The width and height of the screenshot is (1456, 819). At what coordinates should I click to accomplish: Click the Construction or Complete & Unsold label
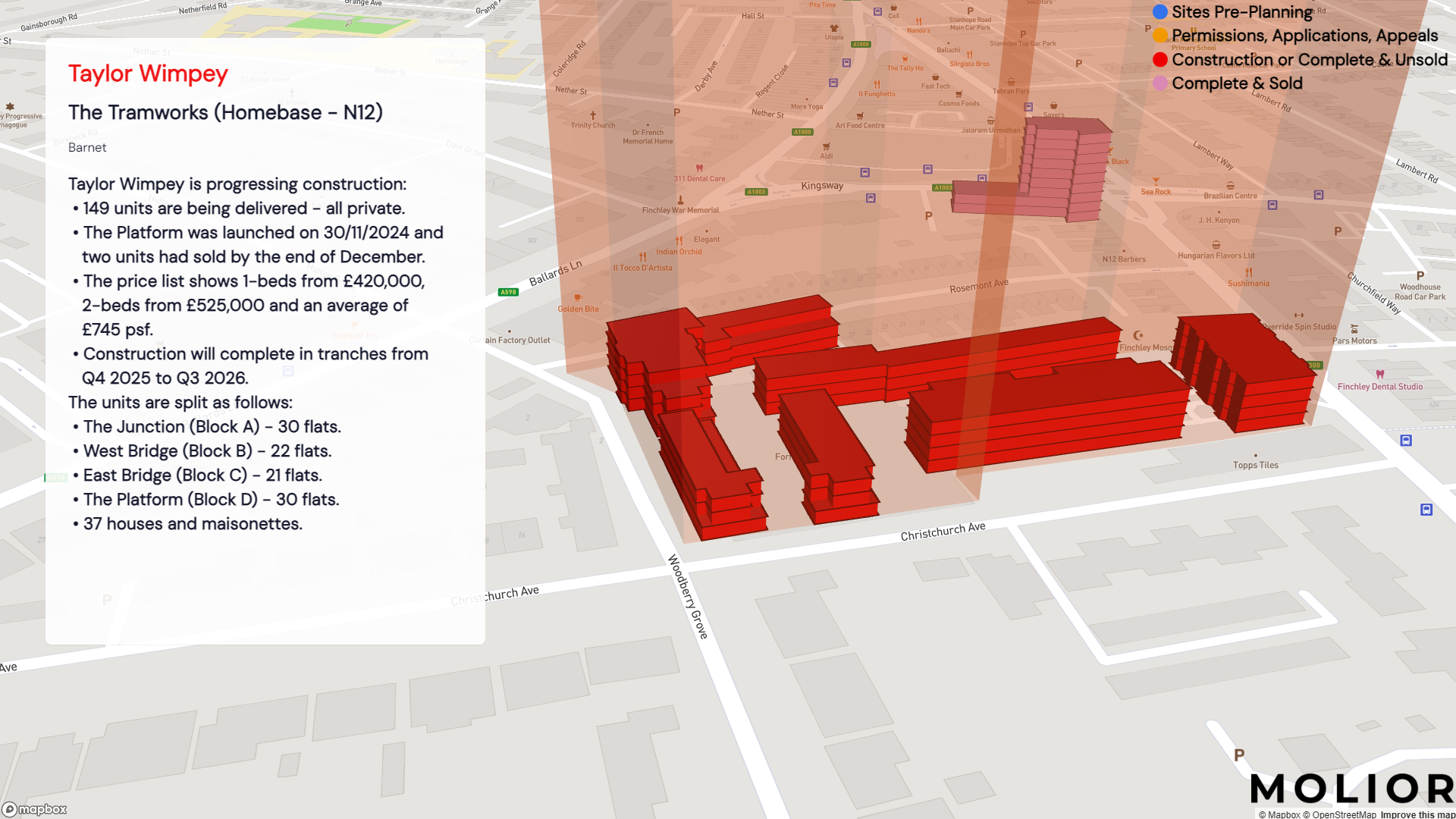1310,60
